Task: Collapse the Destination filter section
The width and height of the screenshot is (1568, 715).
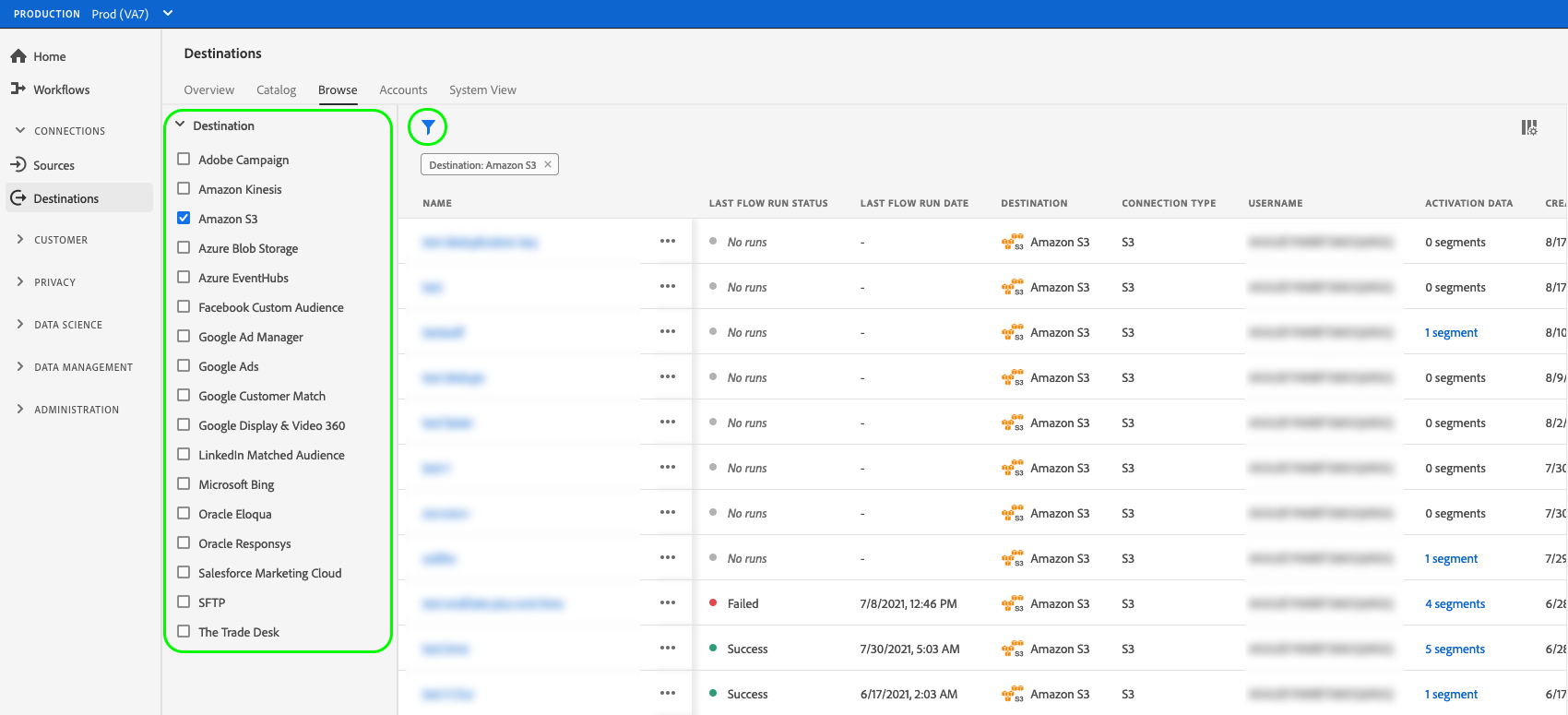Action: [180, 125]
